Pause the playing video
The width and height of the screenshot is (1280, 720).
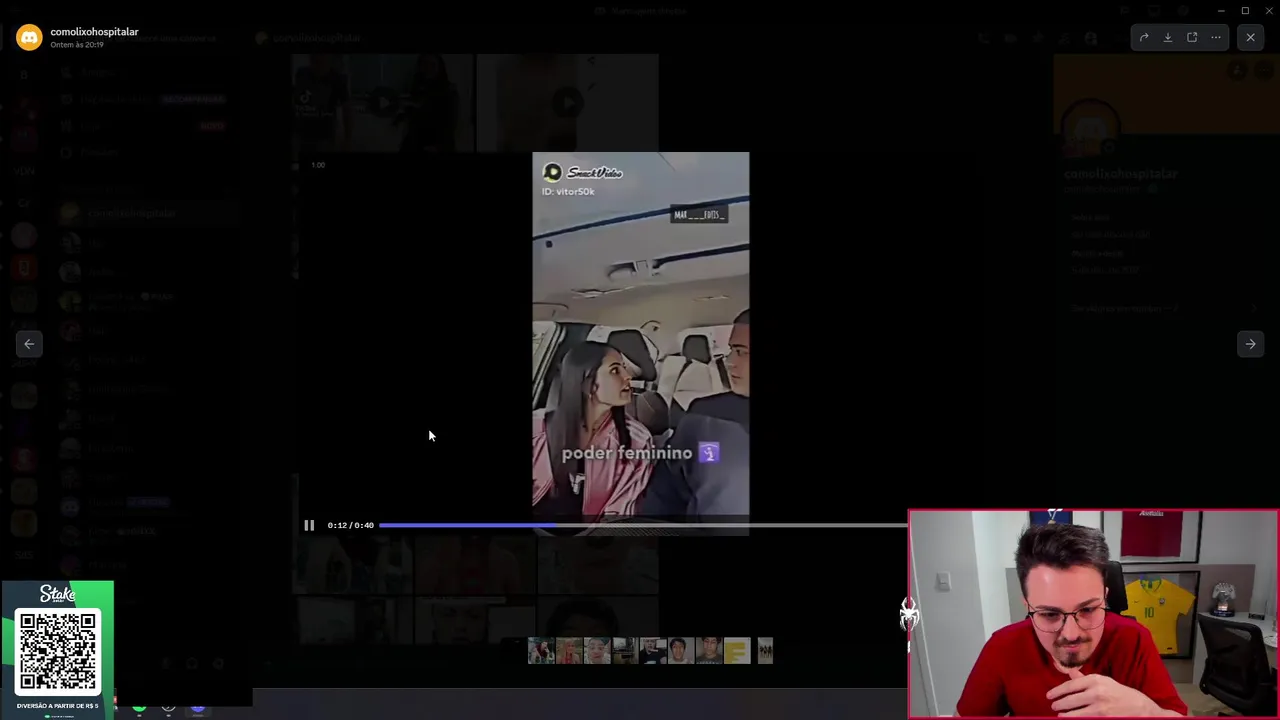pos(309,525)
